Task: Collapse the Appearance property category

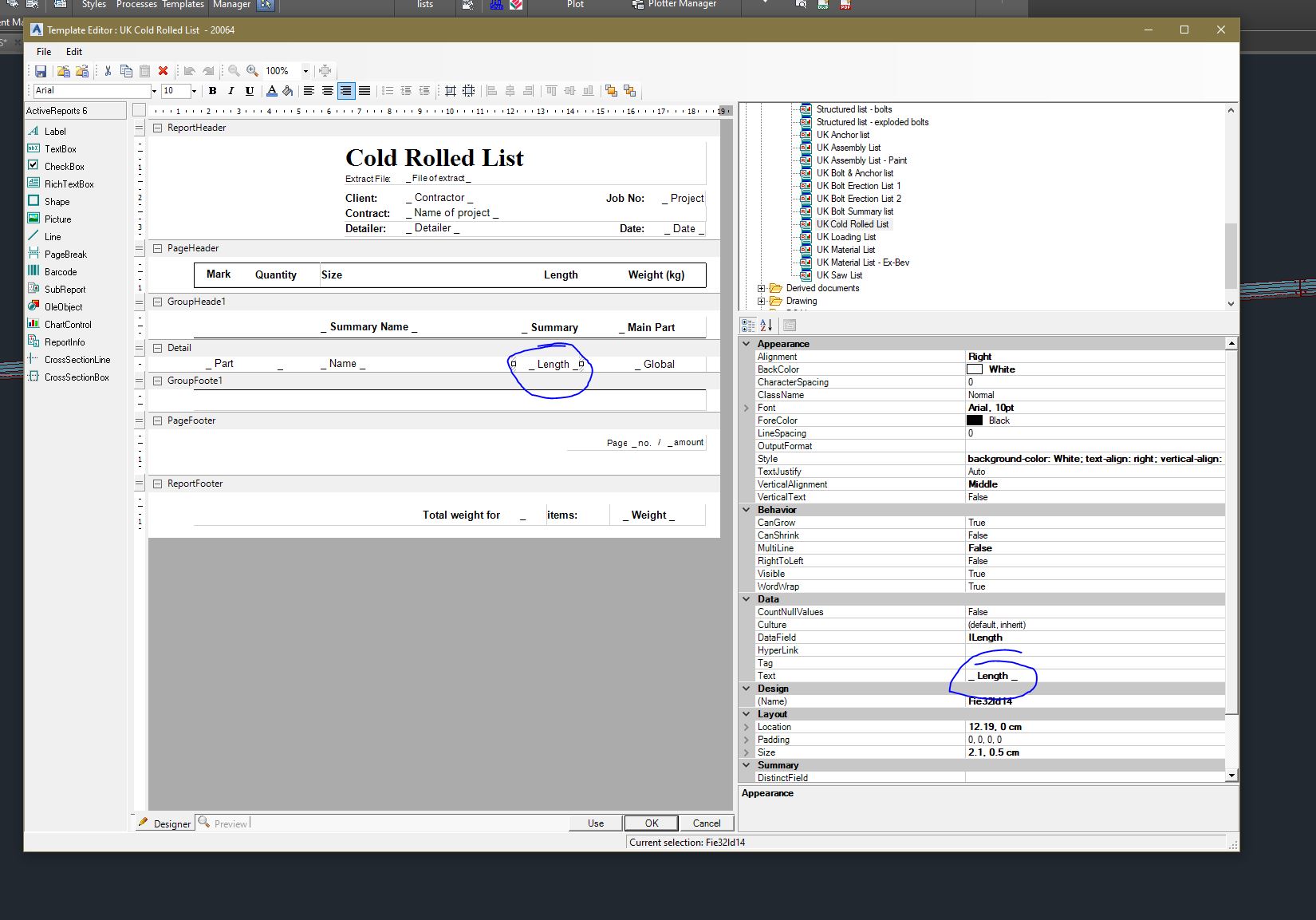Action: (747, 344)
